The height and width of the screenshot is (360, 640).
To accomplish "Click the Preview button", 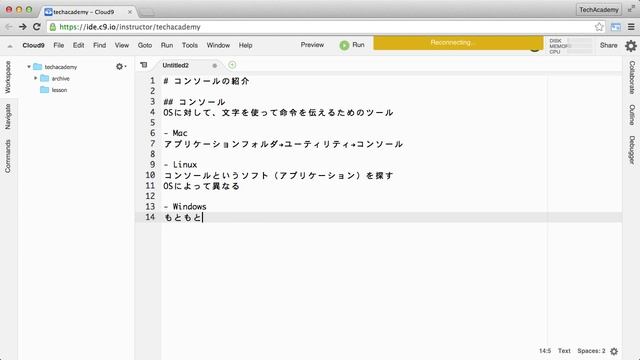I will tap(312, 45).
